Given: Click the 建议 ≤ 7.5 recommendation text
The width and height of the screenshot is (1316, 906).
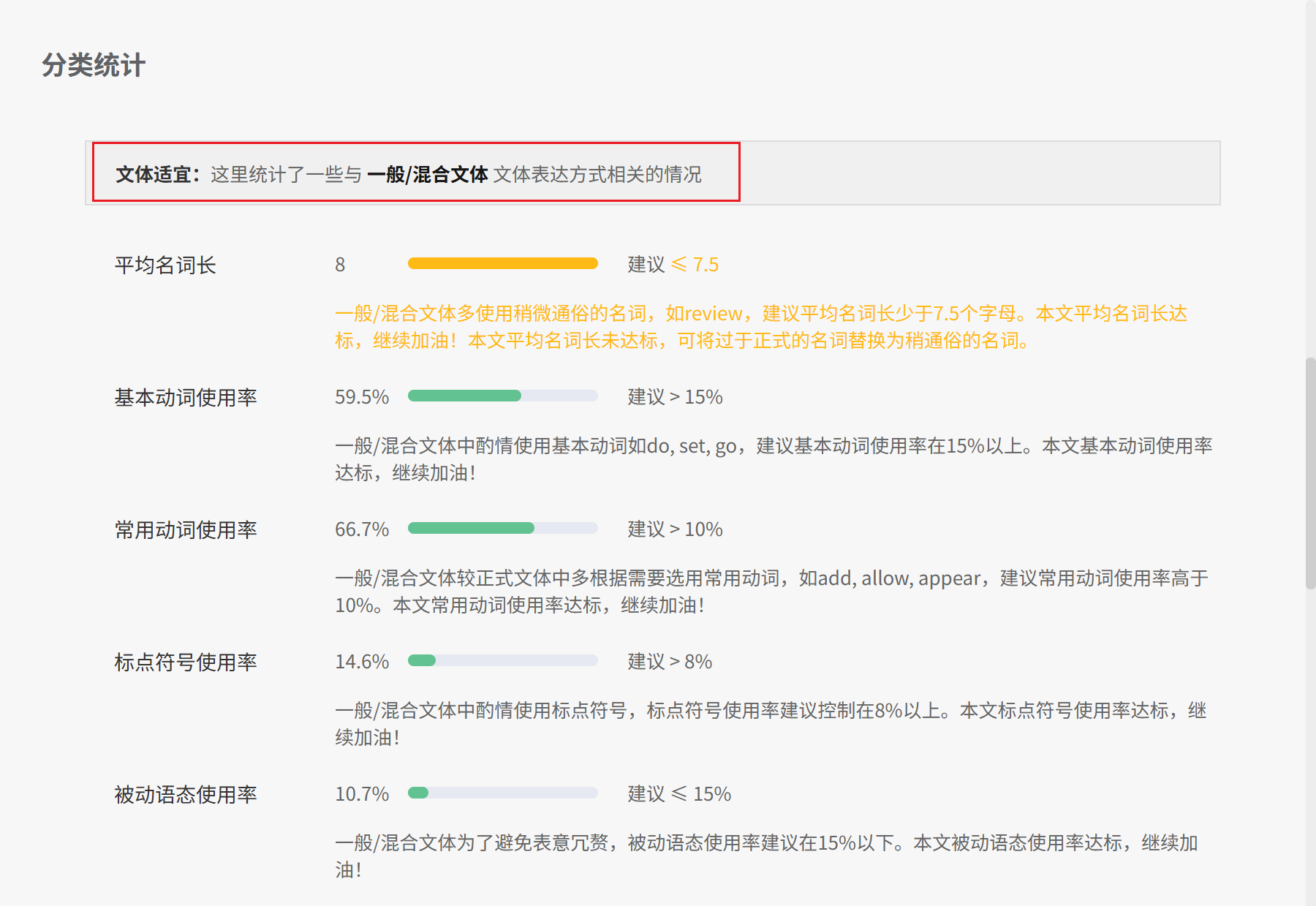Looking at the screenshot, I should tap(673, 265).
